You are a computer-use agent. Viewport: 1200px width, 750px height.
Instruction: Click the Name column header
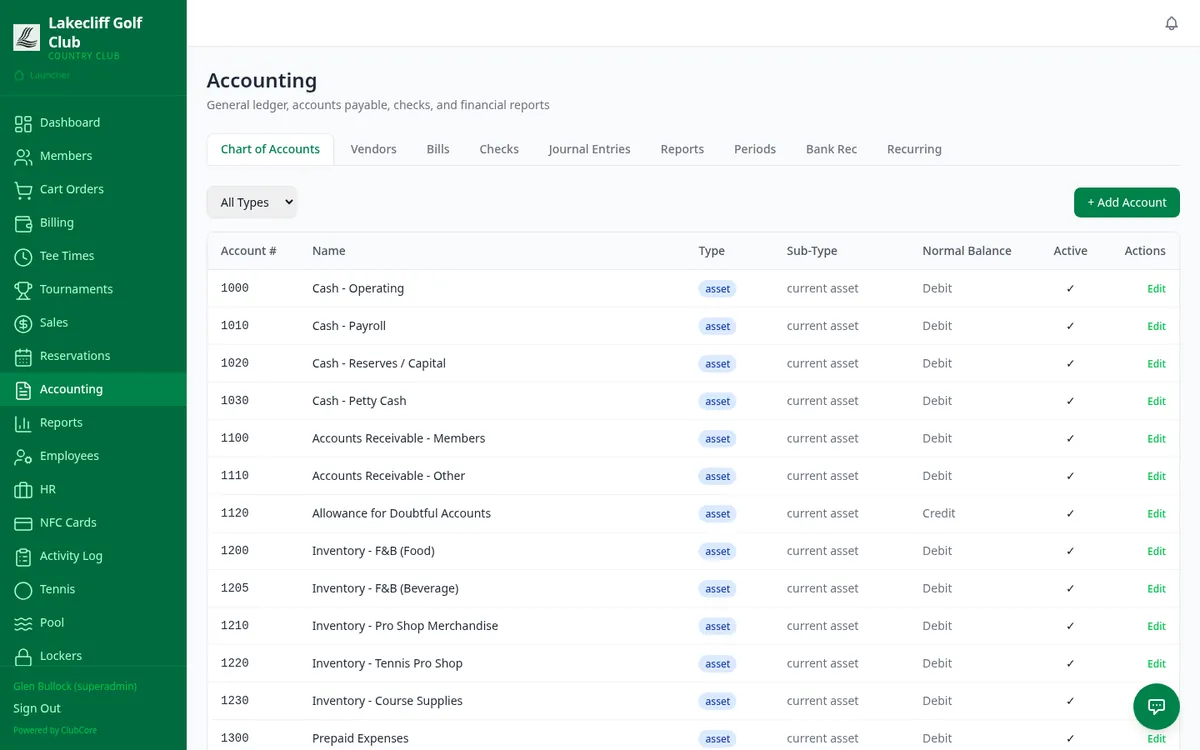click(329, 251)
